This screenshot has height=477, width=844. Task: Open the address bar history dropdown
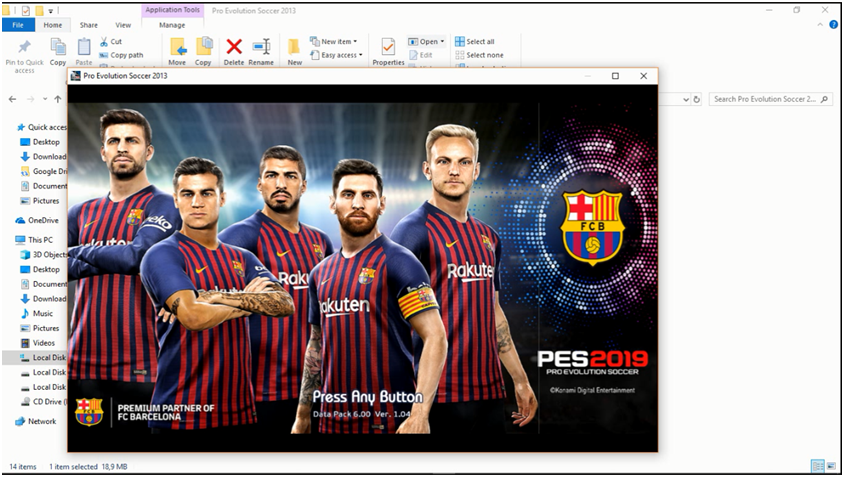pos(686,99)
